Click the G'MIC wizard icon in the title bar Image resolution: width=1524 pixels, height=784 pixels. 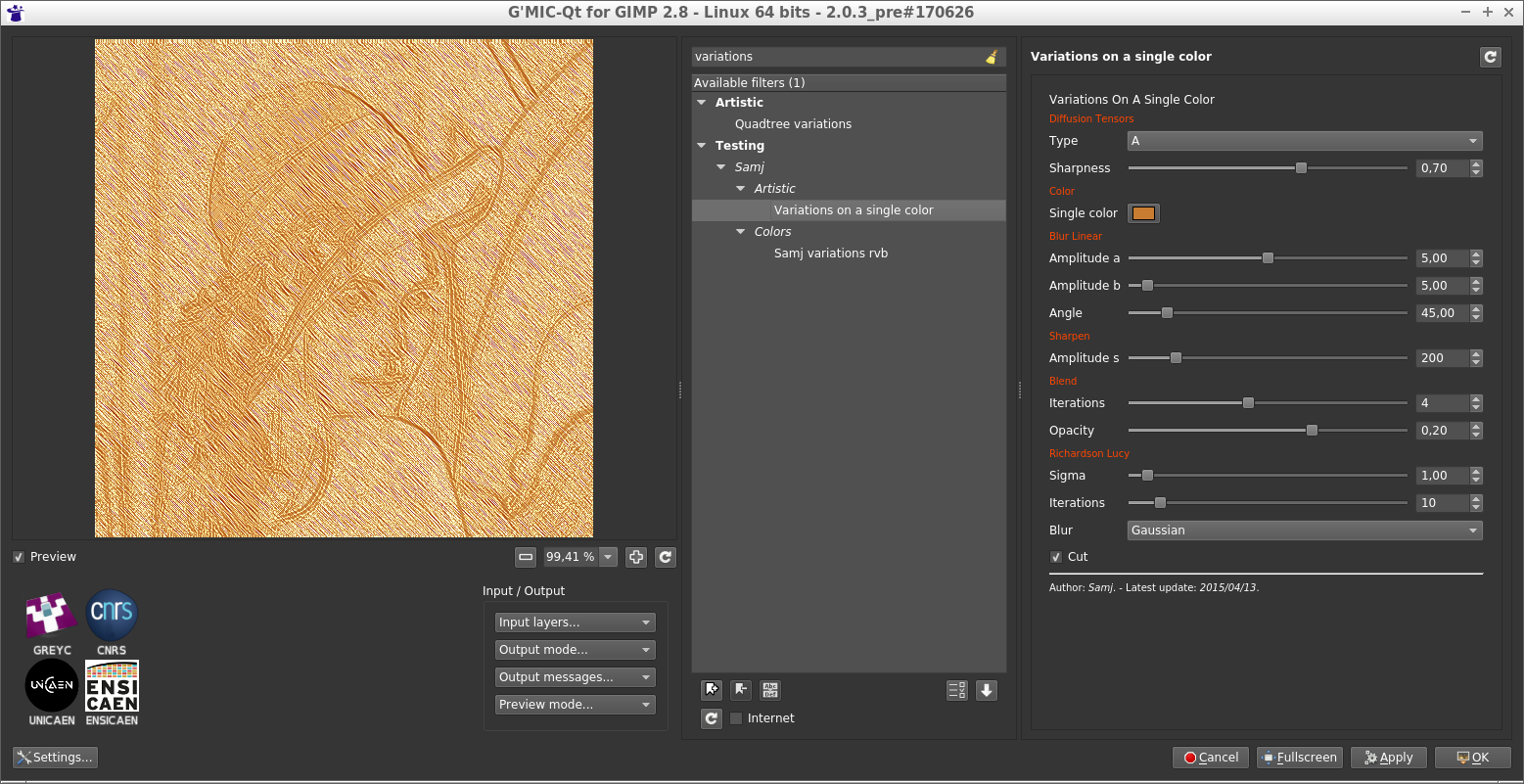[x=15, y=13]
